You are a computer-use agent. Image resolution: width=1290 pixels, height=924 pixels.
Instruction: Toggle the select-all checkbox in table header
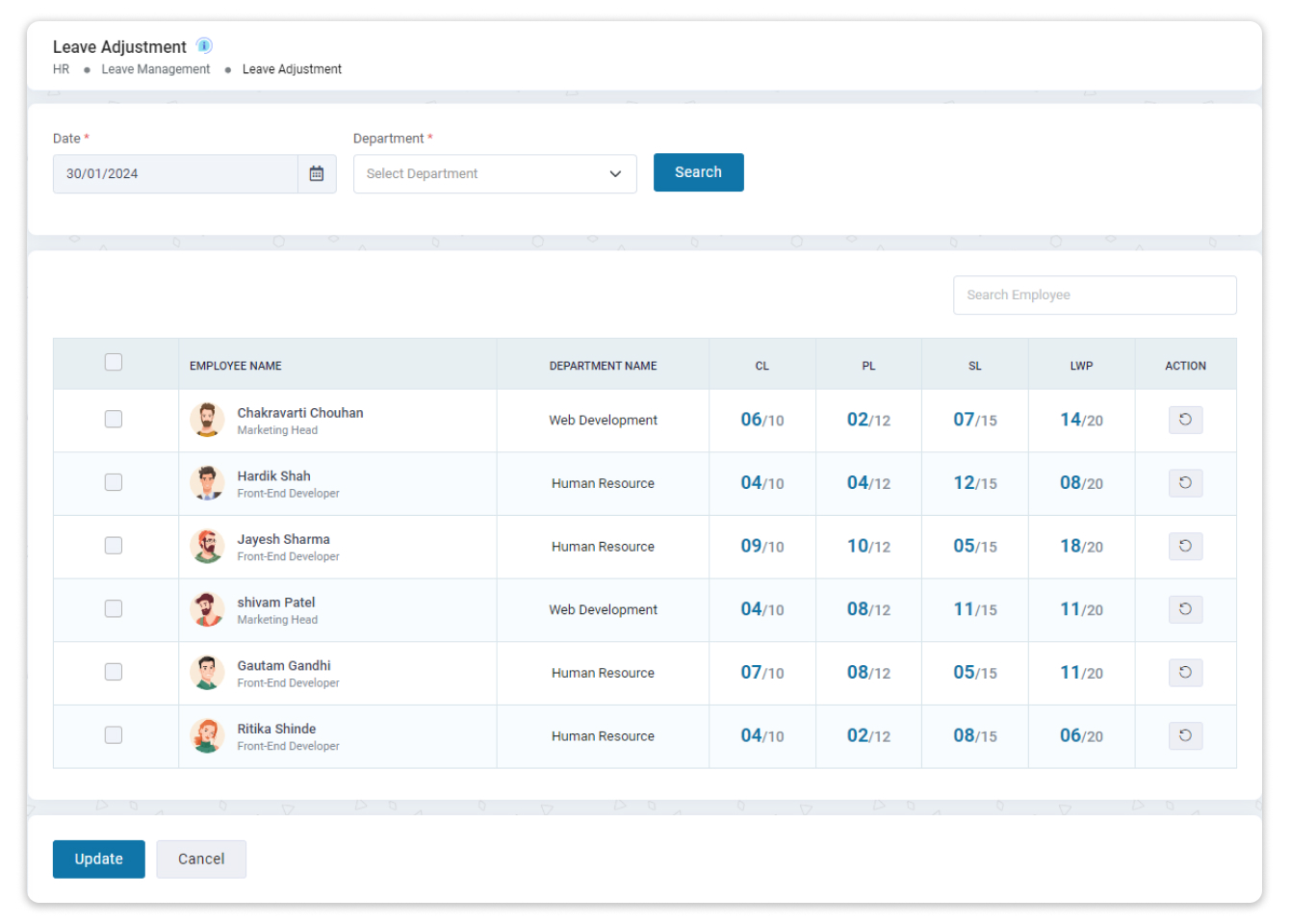pos(114,363)
